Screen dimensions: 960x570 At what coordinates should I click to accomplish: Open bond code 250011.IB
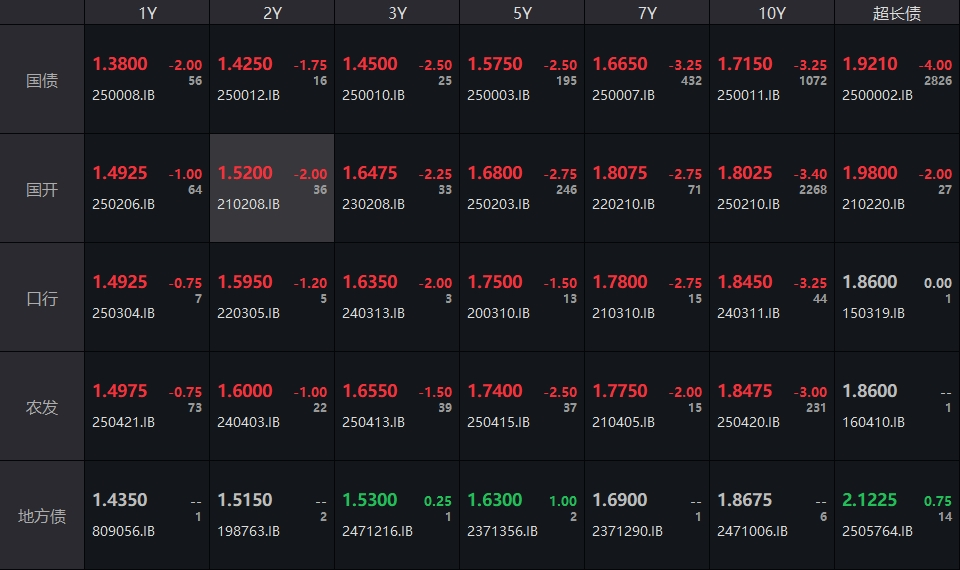[748, 95]
